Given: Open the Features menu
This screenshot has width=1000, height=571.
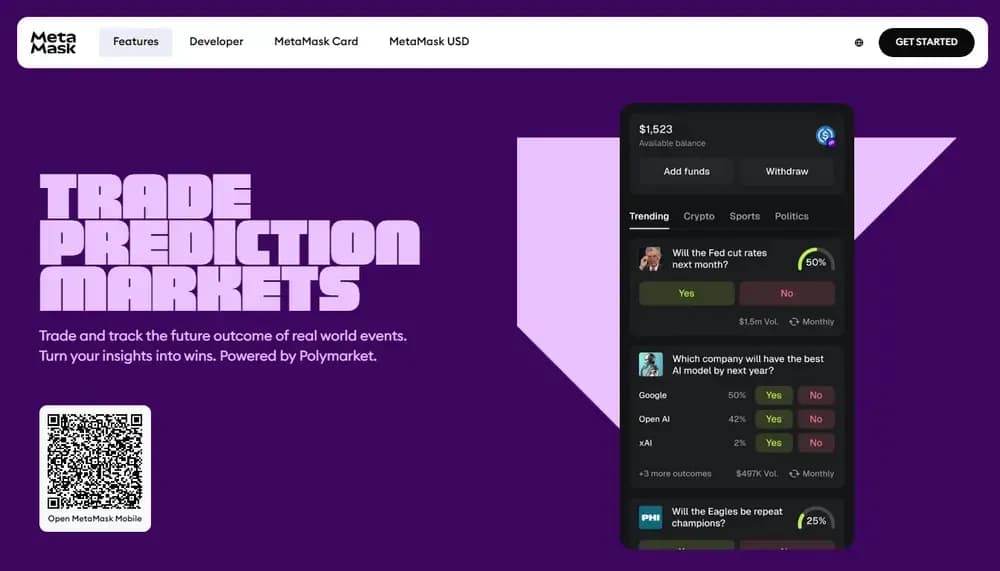Looking at the screenshot, I should (136, 41).
